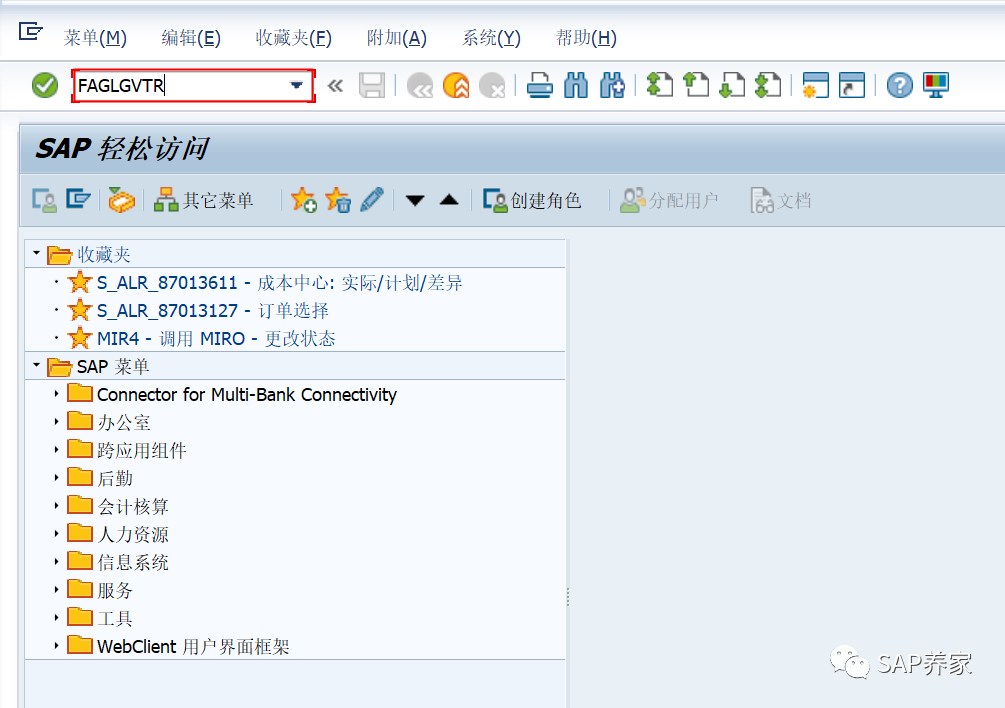Click the Delete Favorites star-trash icon
Viewport: 1005px width, 708px height.
click(338, 201)
